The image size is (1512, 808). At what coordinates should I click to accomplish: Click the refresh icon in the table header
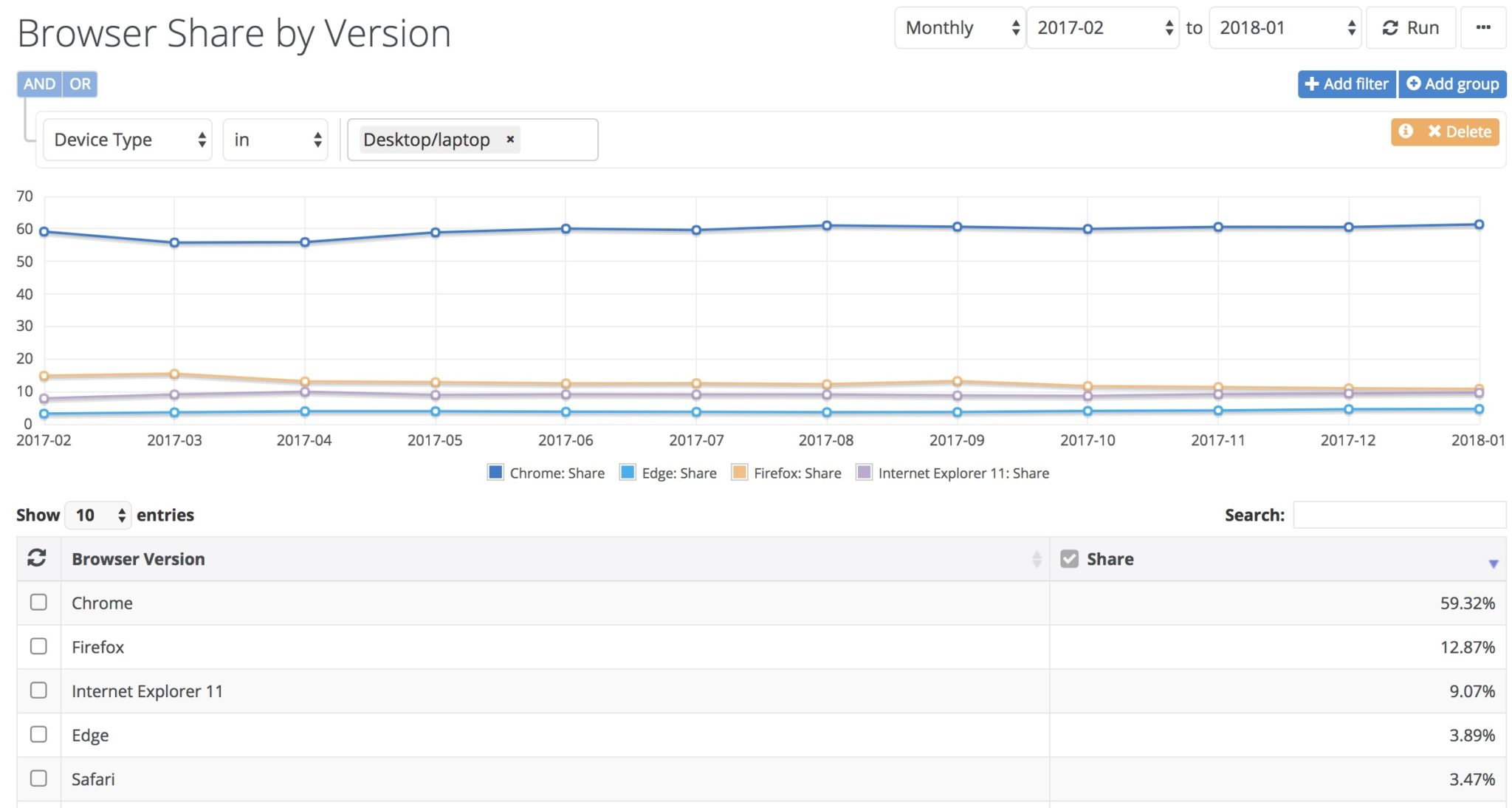tap(35, 559)
